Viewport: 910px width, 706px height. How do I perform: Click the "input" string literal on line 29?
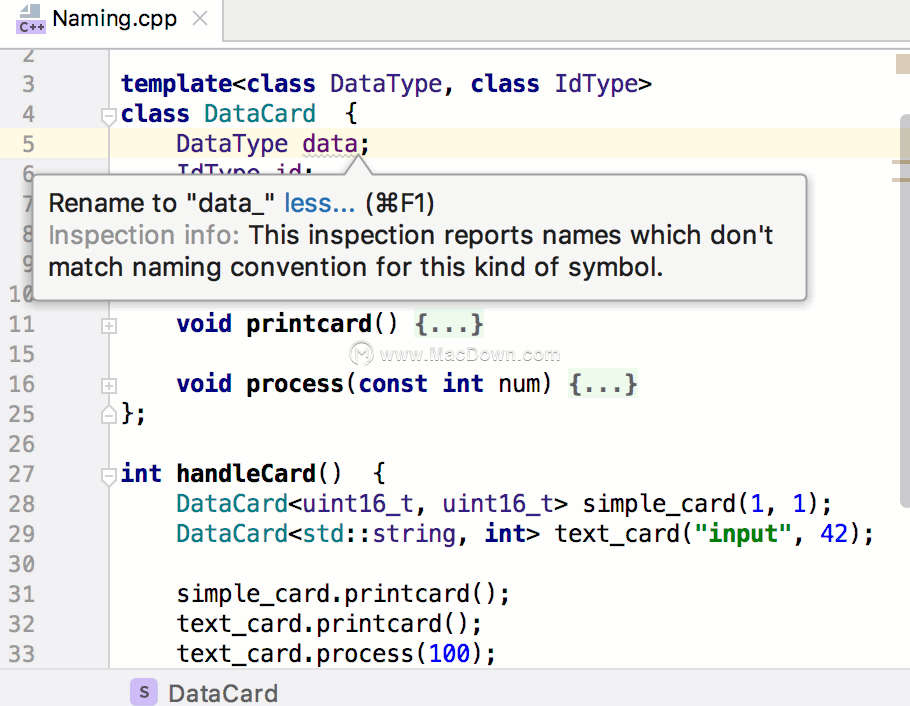(742, 534)
